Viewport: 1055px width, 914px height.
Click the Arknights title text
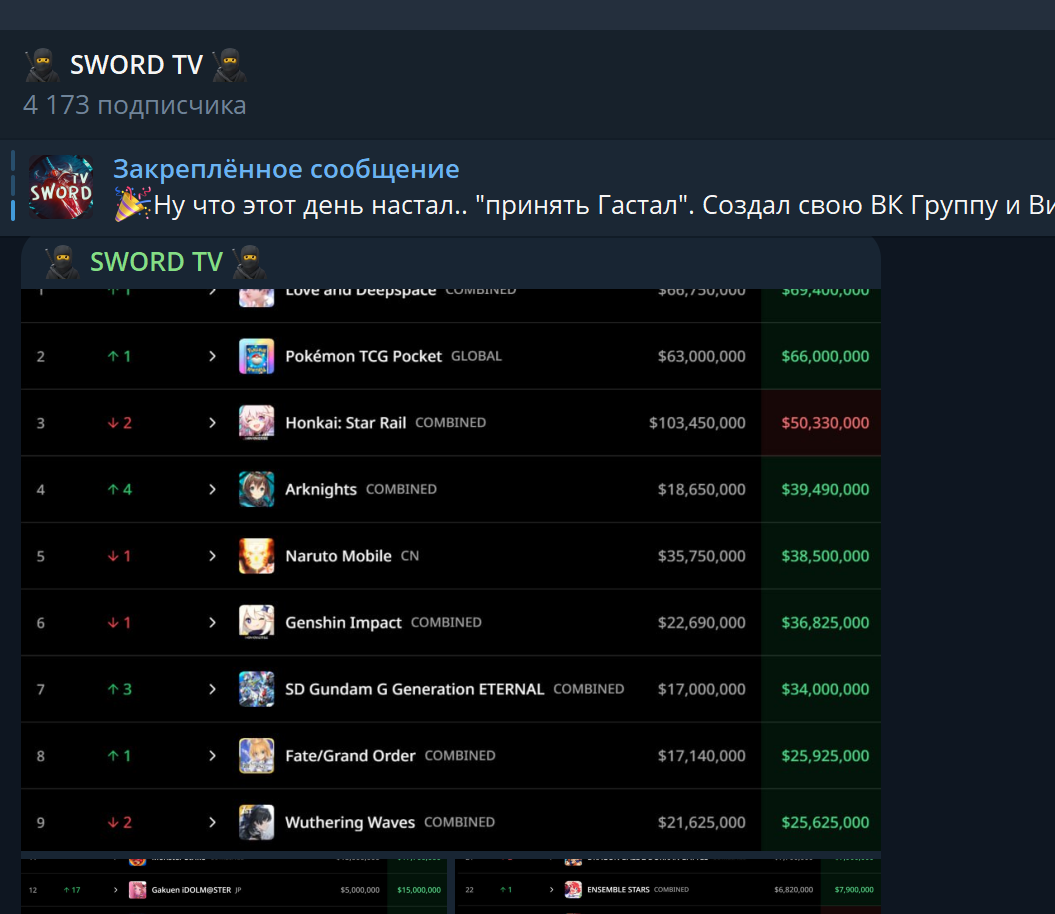point(321,489)
